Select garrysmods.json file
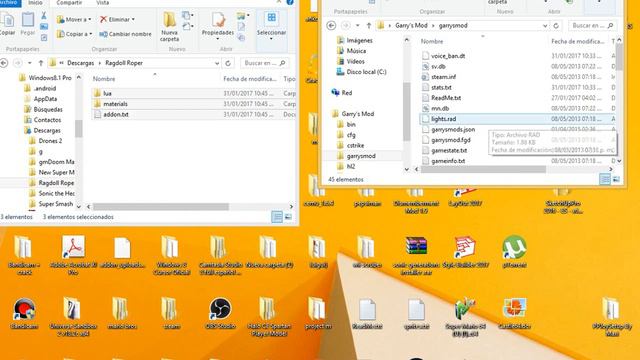 (x=453, y=129)
